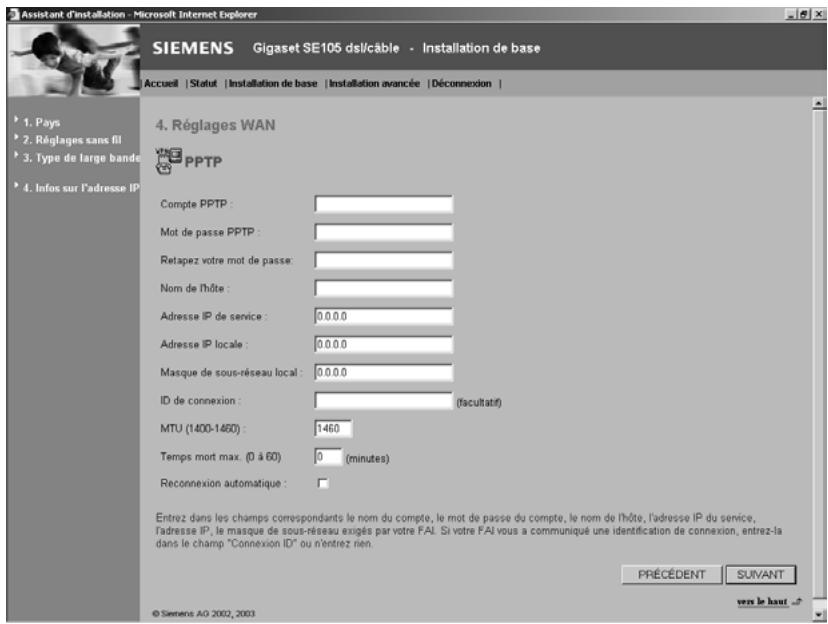This screenshot has height=624, width=828.
Task: Click the 4. Réglages WAN heading
Action: pyautogui.click(x=215, y=125)
